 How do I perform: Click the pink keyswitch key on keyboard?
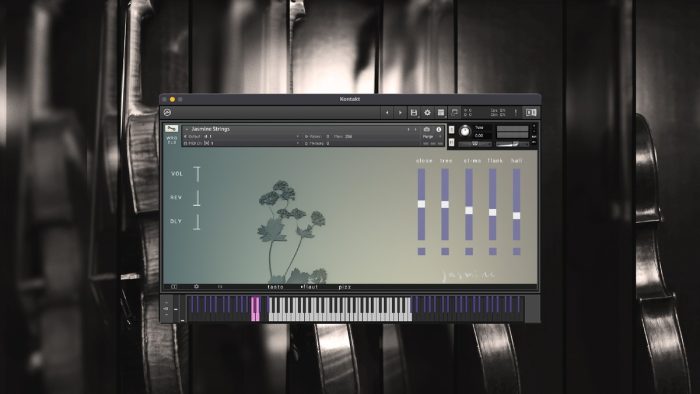[x=255, y=309]
